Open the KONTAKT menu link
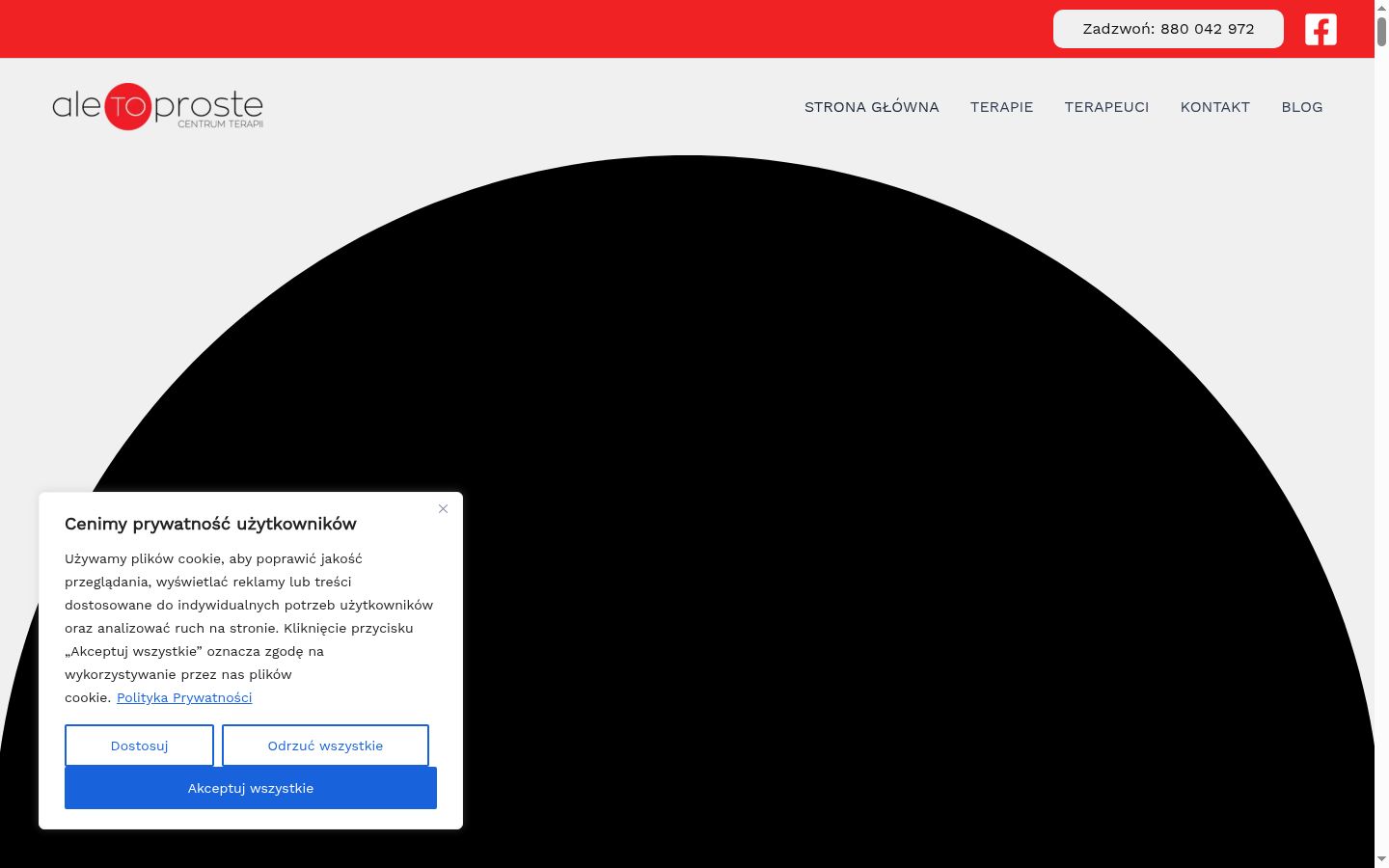The image size is (1389, 868). pyautogui.click(x=1215, y=107)
